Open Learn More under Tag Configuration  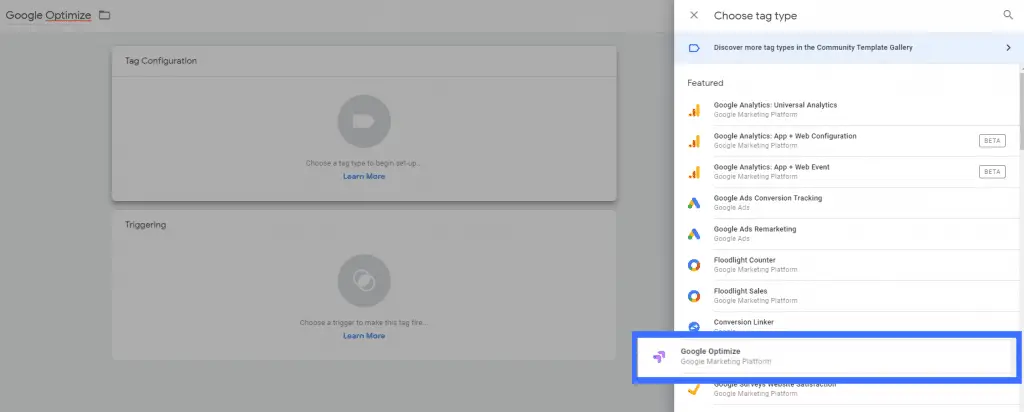tap(364, 176)
